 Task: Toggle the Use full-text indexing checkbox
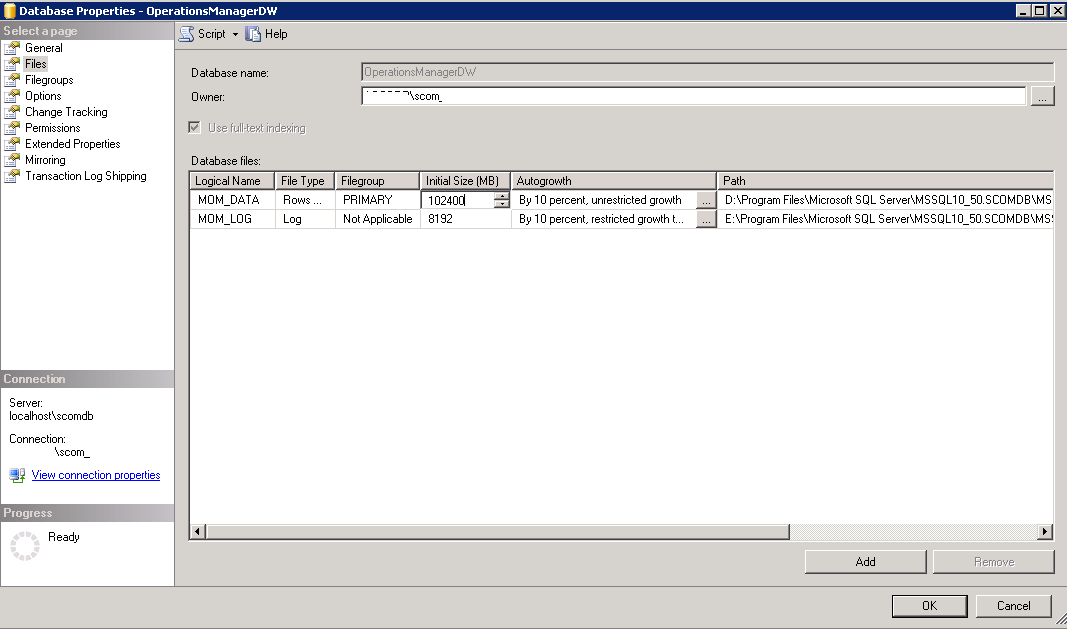[195, 127]
